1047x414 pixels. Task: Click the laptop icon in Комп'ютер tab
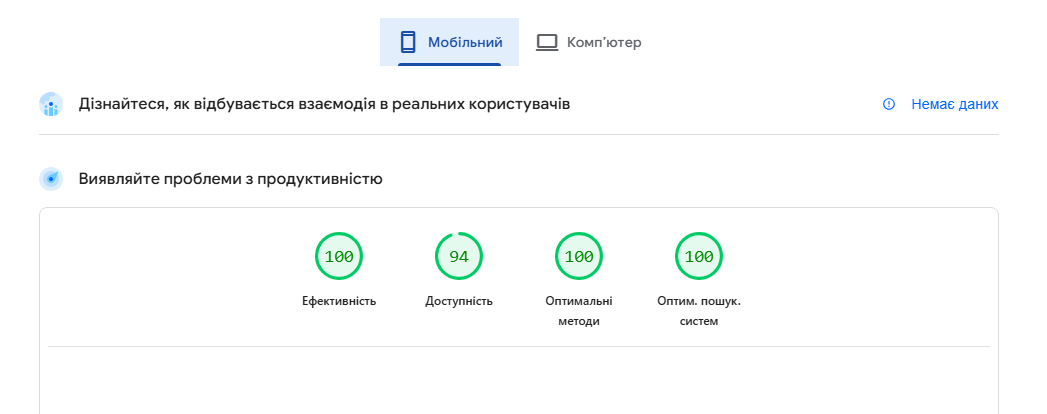point(546,42)
